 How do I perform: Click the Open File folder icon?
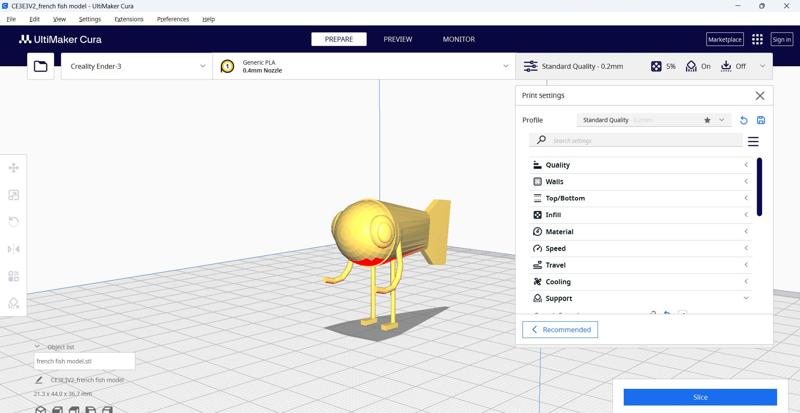pos(40,66)
